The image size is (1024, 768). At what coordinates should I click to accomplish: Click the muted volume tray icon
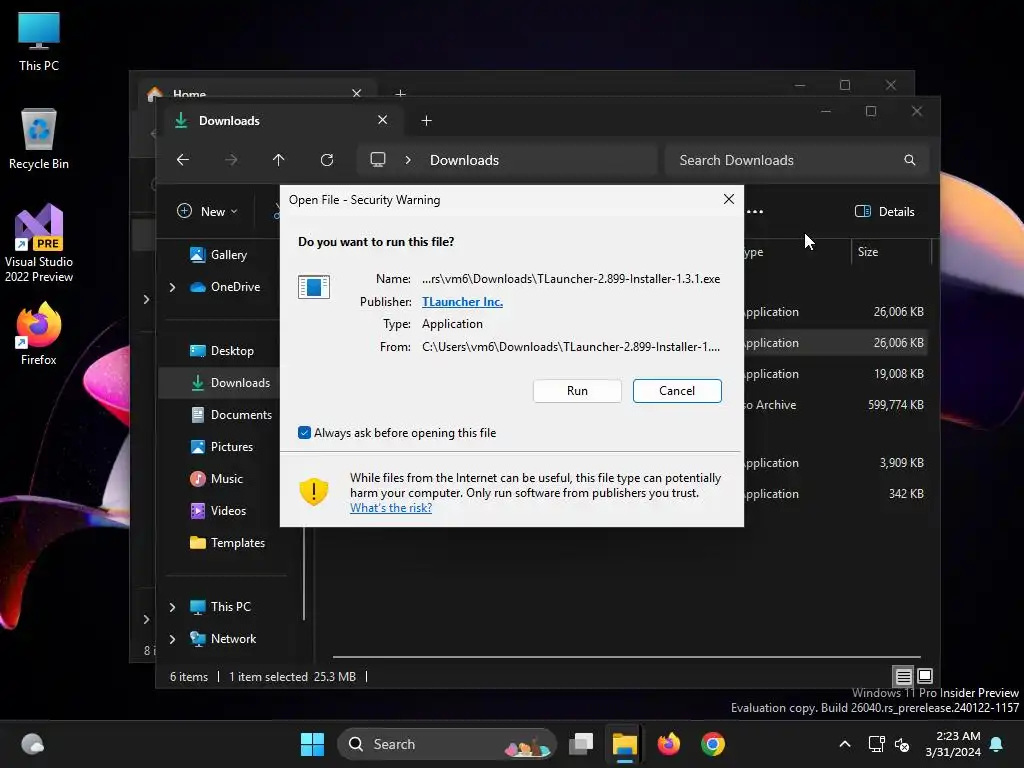pyautogui.click(x=903, y=744)
